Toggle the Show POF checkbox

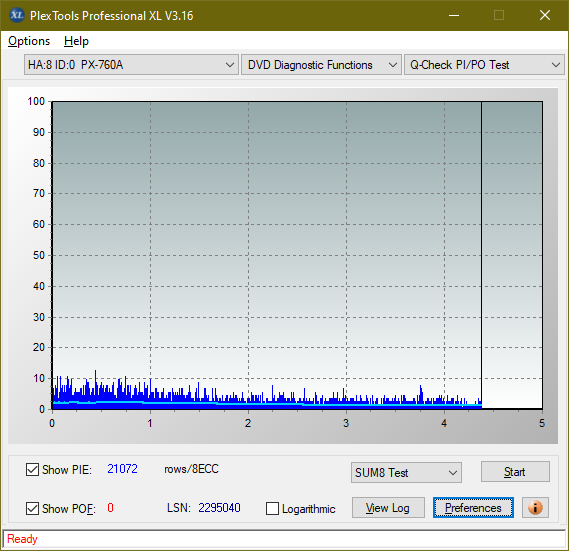pos(32,508)
